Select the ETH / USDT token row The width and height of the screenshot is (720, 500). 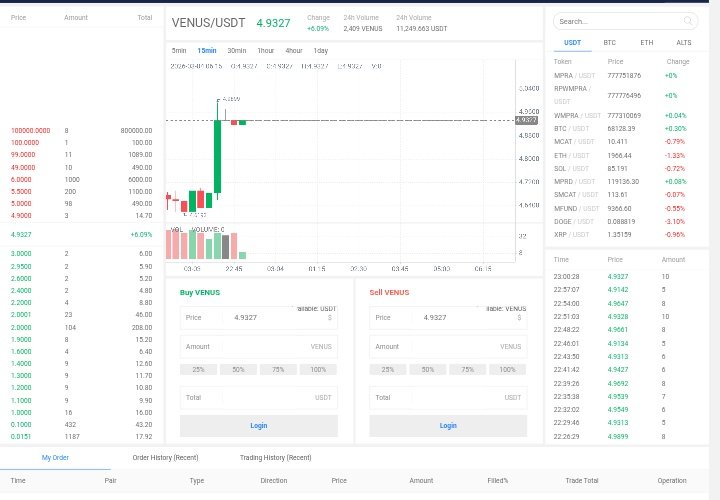tap(625, 156)
